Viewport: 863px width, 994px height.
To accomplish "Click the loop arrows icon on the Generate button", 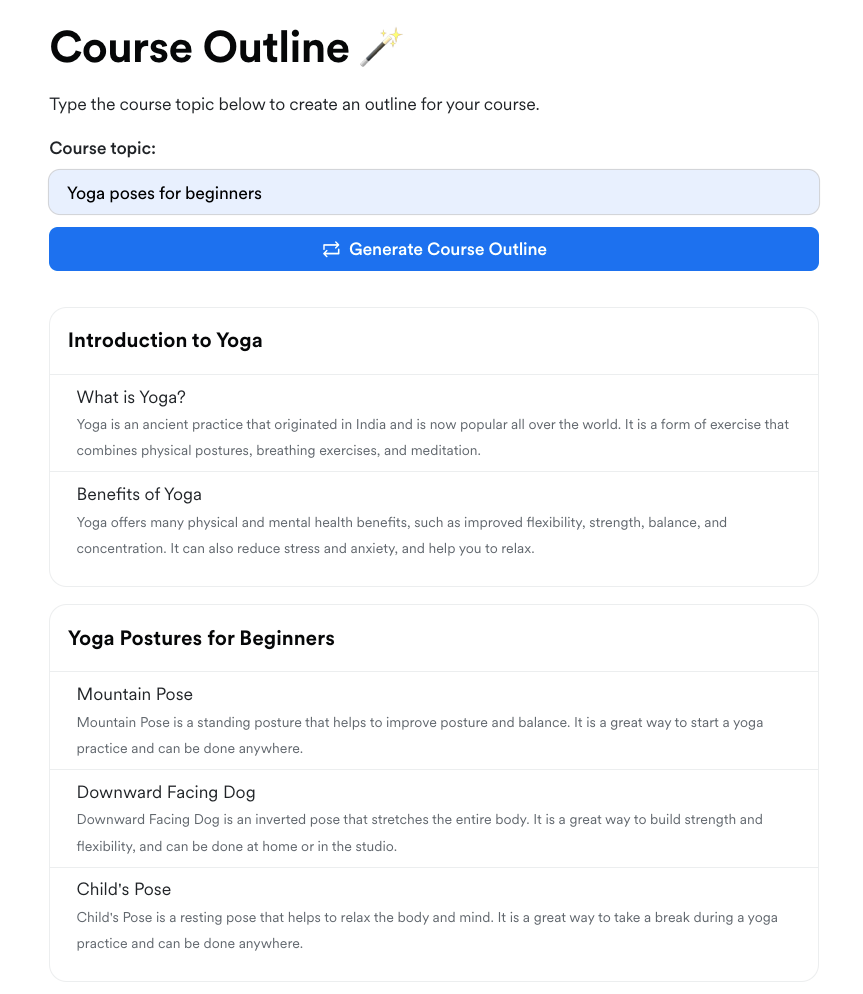I will pos(331,249).
